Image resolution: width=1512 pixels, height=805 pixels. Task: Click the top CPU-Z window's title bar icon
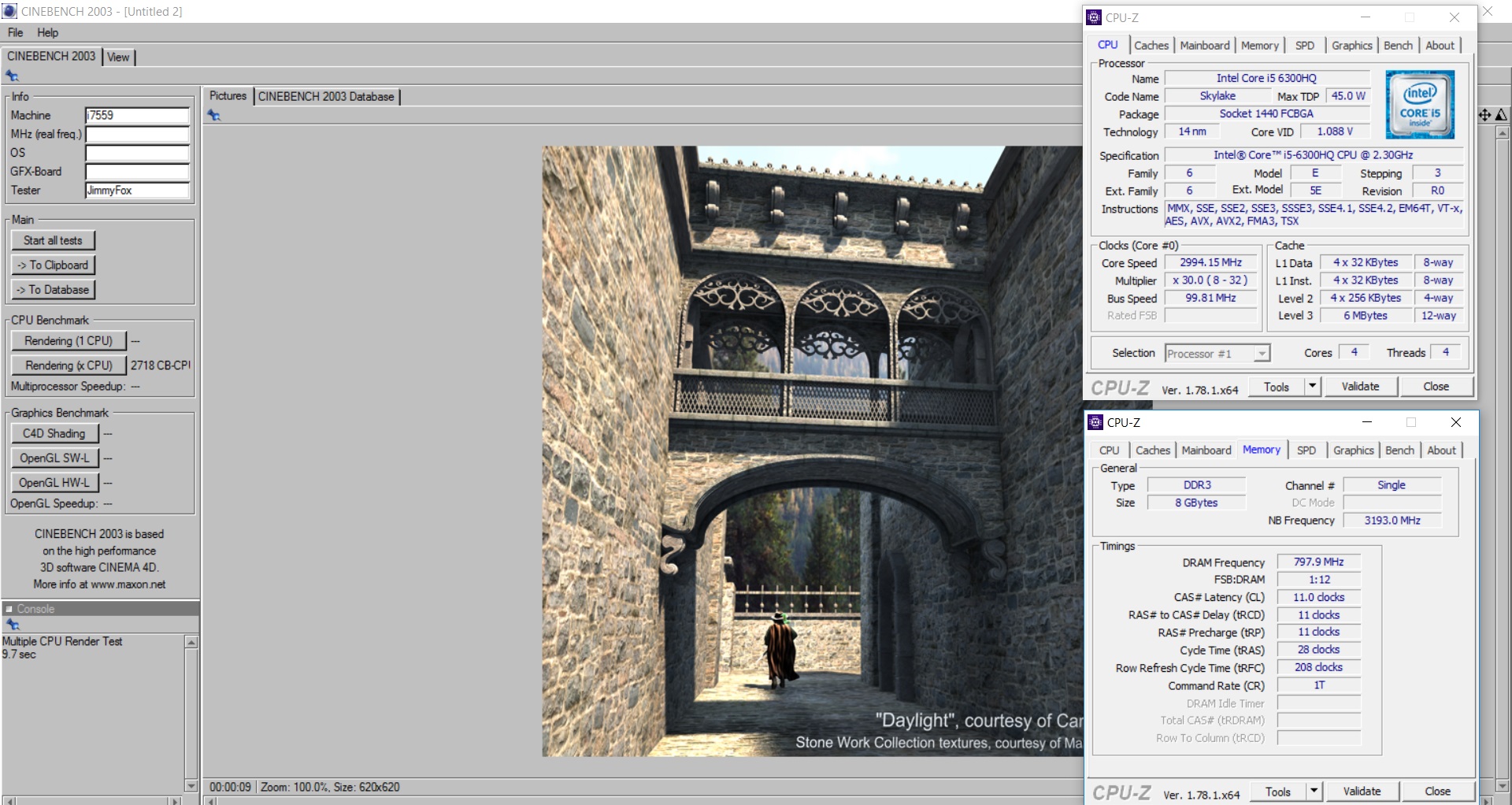(x=1094, y=17)
